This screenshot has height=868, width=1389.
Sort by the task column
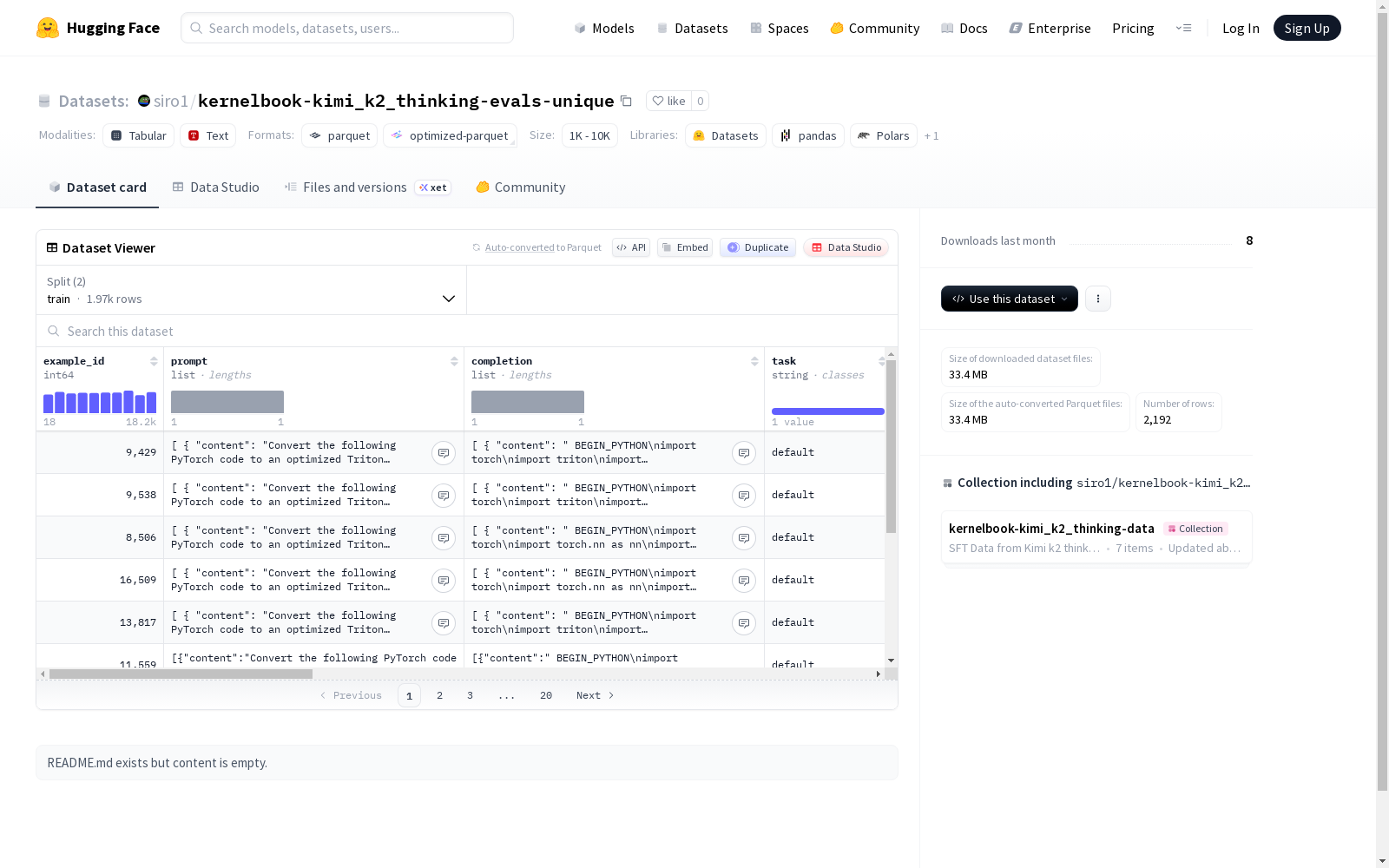point(881,361)
